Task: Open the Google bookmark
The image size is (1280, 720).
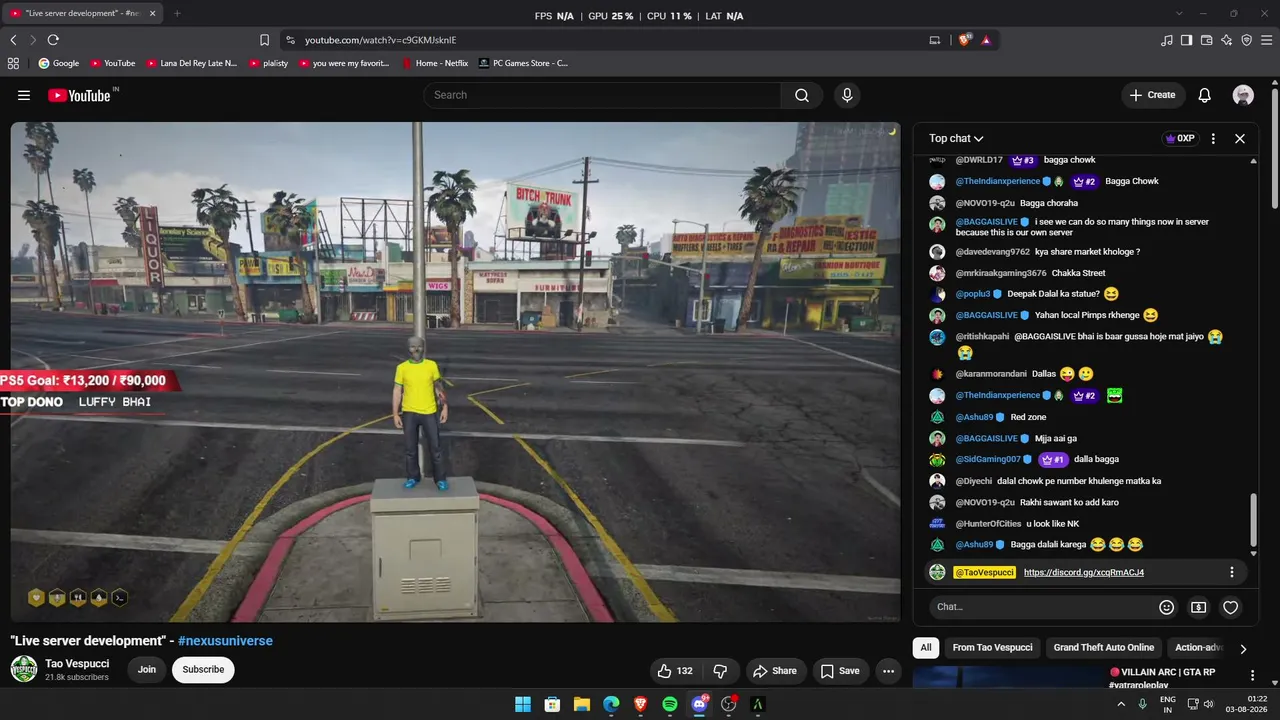Action: coord(58,63)
